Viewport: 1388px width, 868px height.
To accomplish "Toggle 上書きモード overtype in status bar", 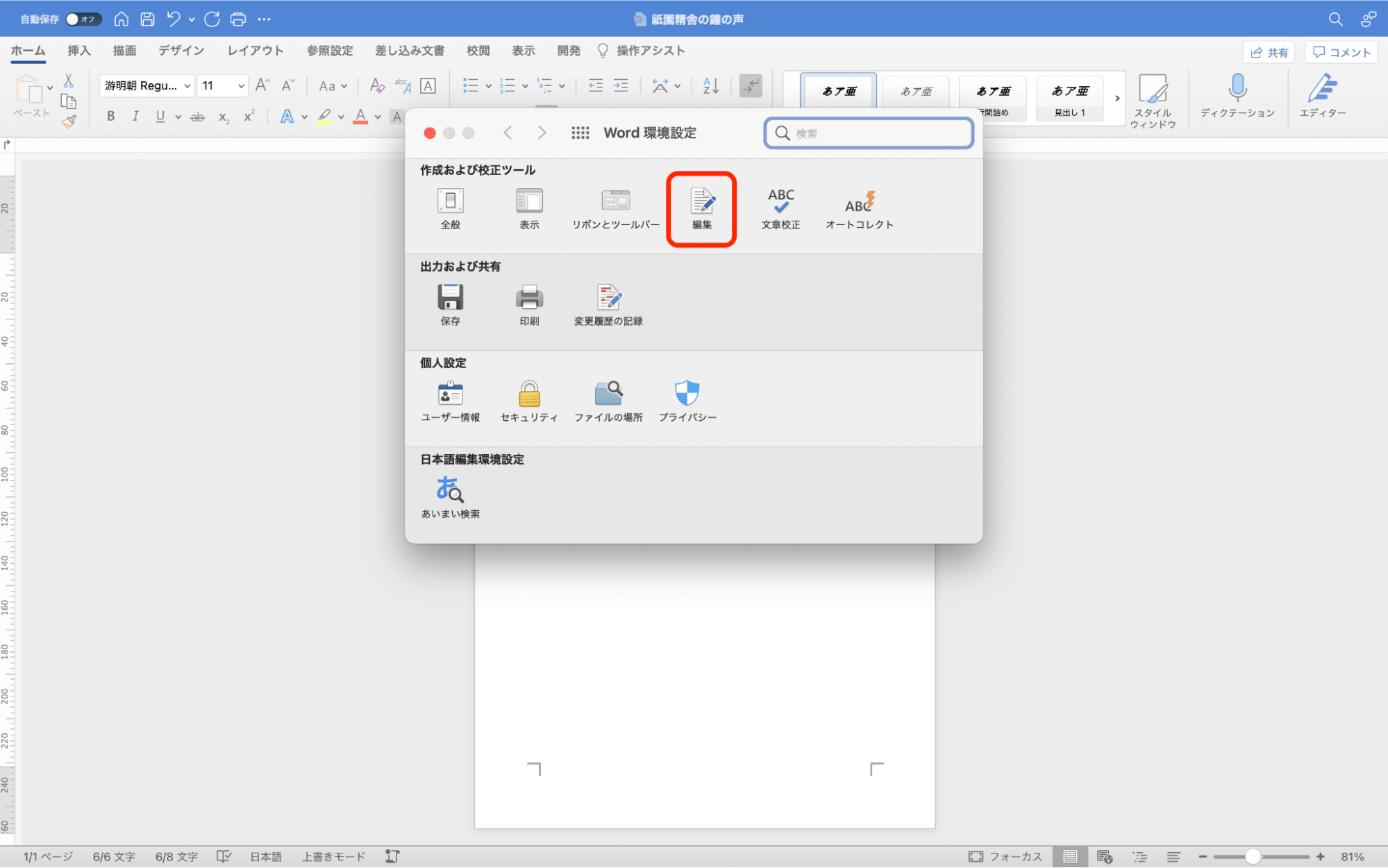I will [333, 857].
